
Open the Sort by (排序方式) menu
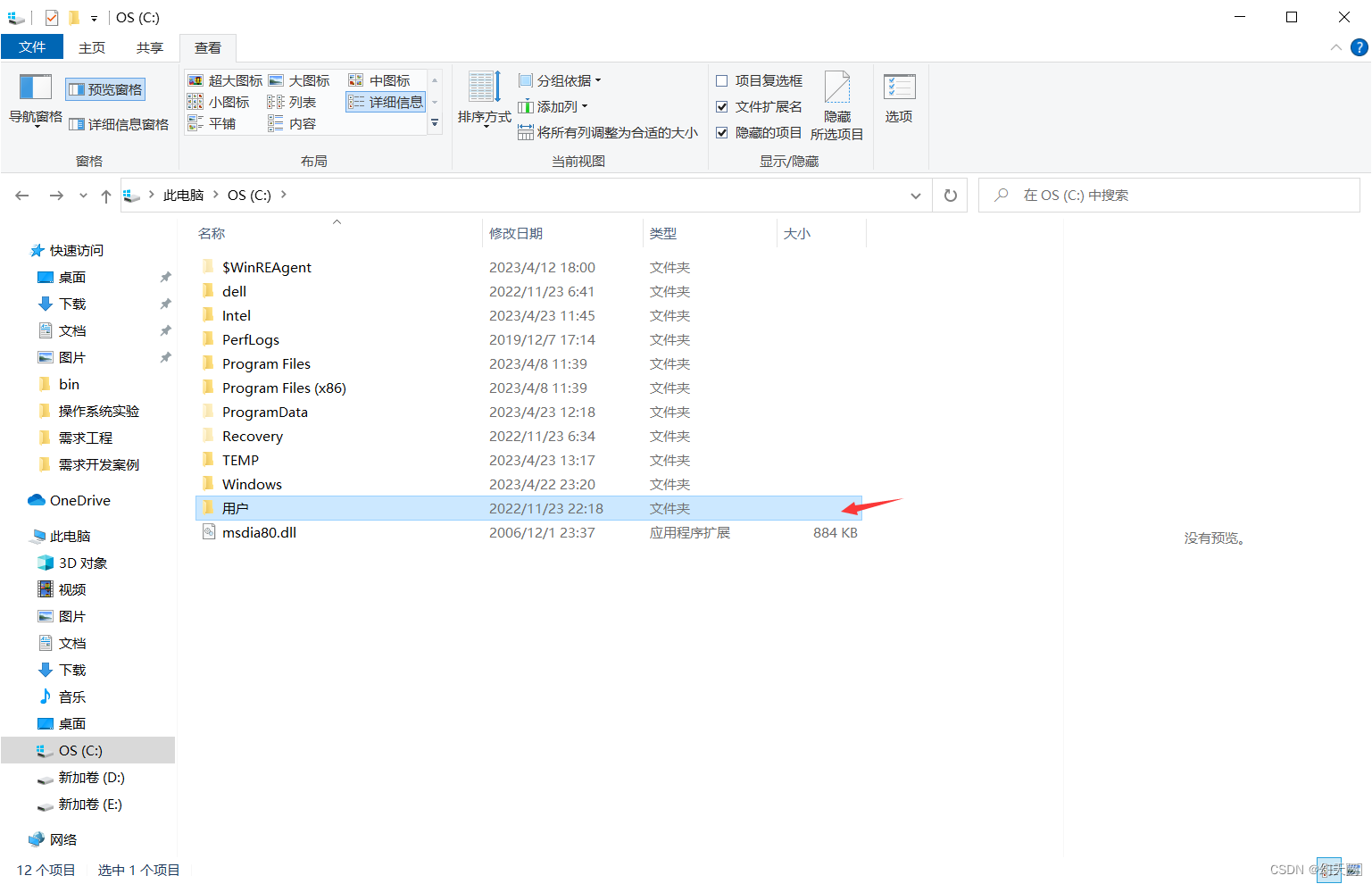485,101
